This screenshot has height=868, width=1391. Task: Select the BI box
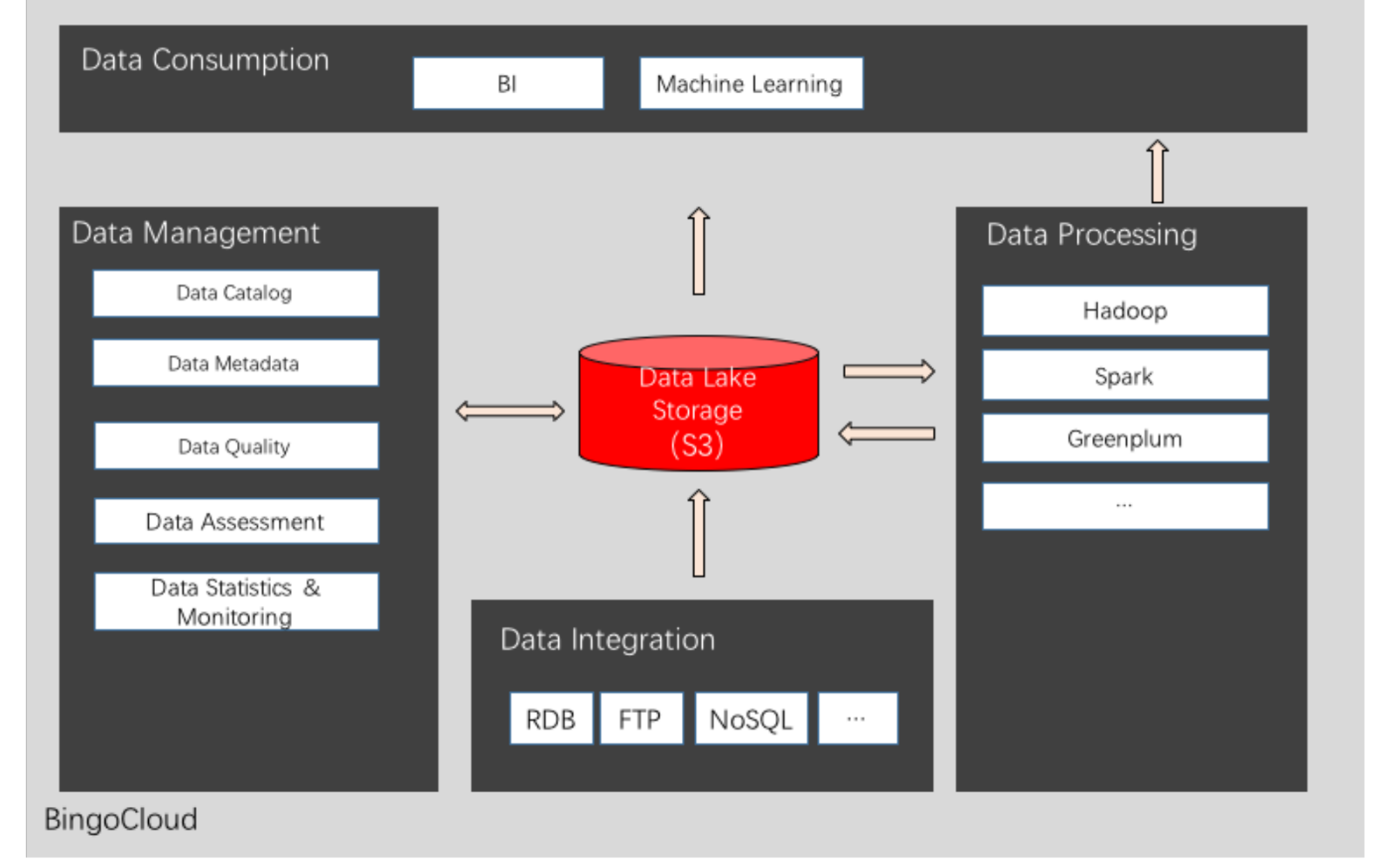[x=508, y=84]
